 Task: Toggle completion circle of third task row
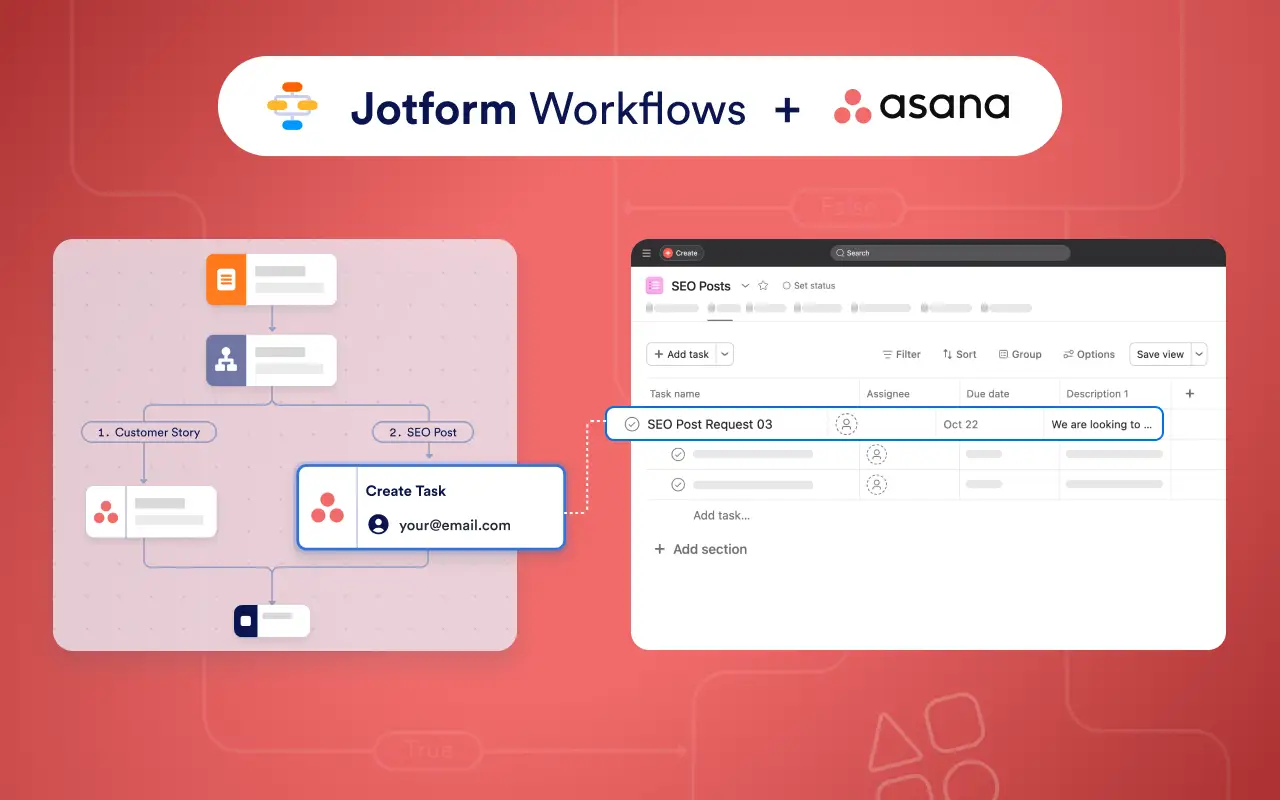pos(678,484)
